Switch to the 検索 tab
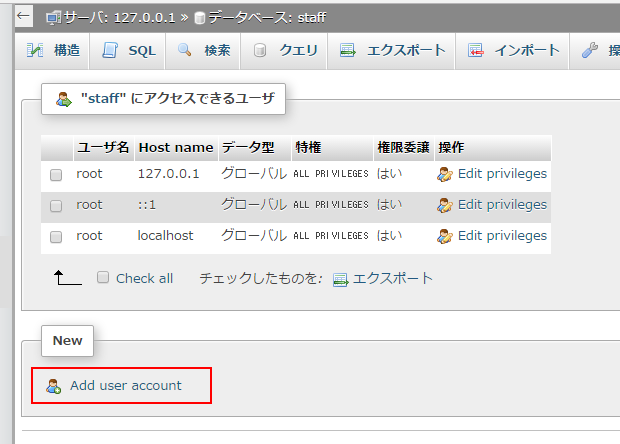The width and height of the screenshot is (620, 444). 202,51
